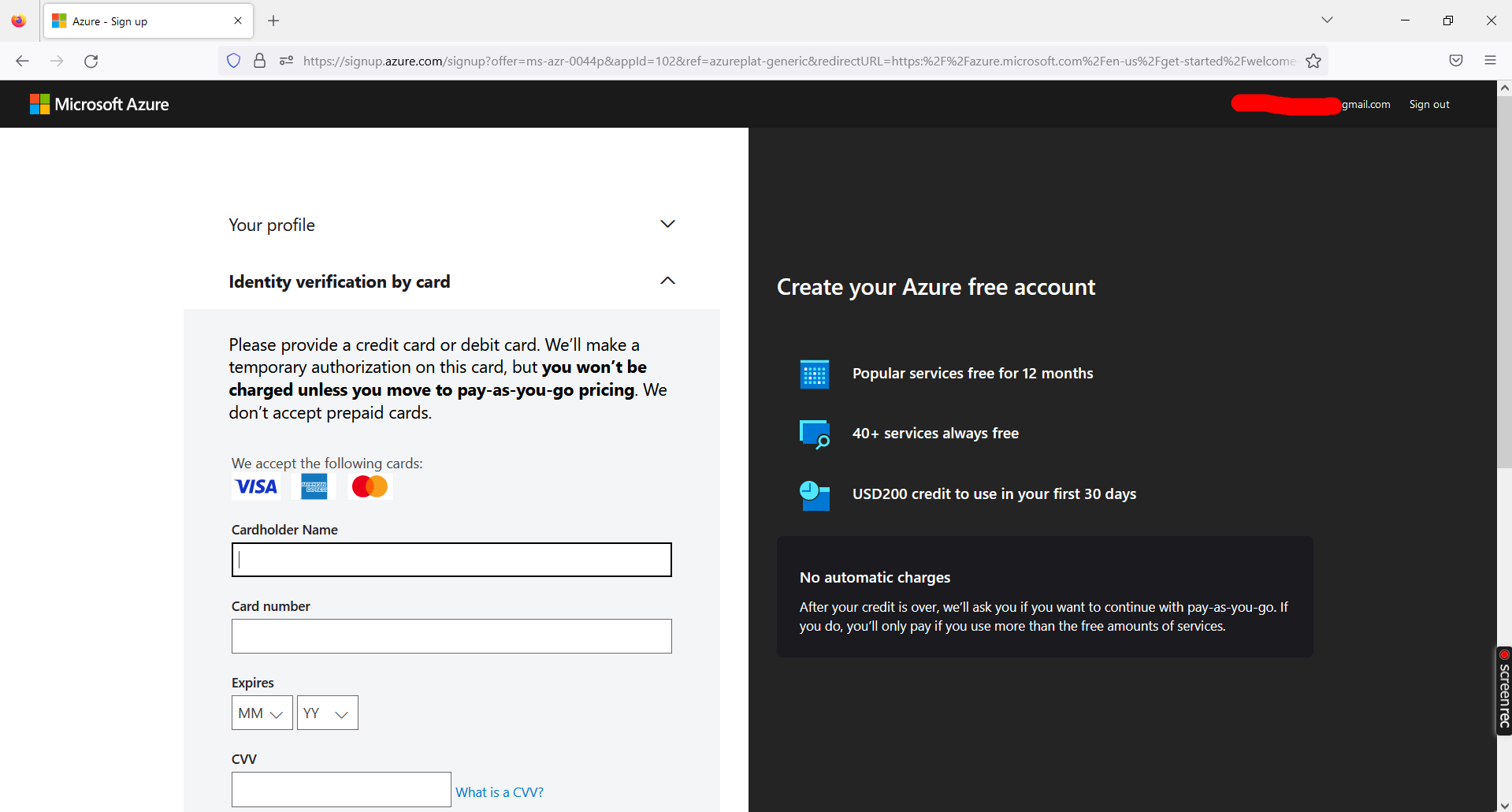Open the Firefox application menu

click(1491, 60)
